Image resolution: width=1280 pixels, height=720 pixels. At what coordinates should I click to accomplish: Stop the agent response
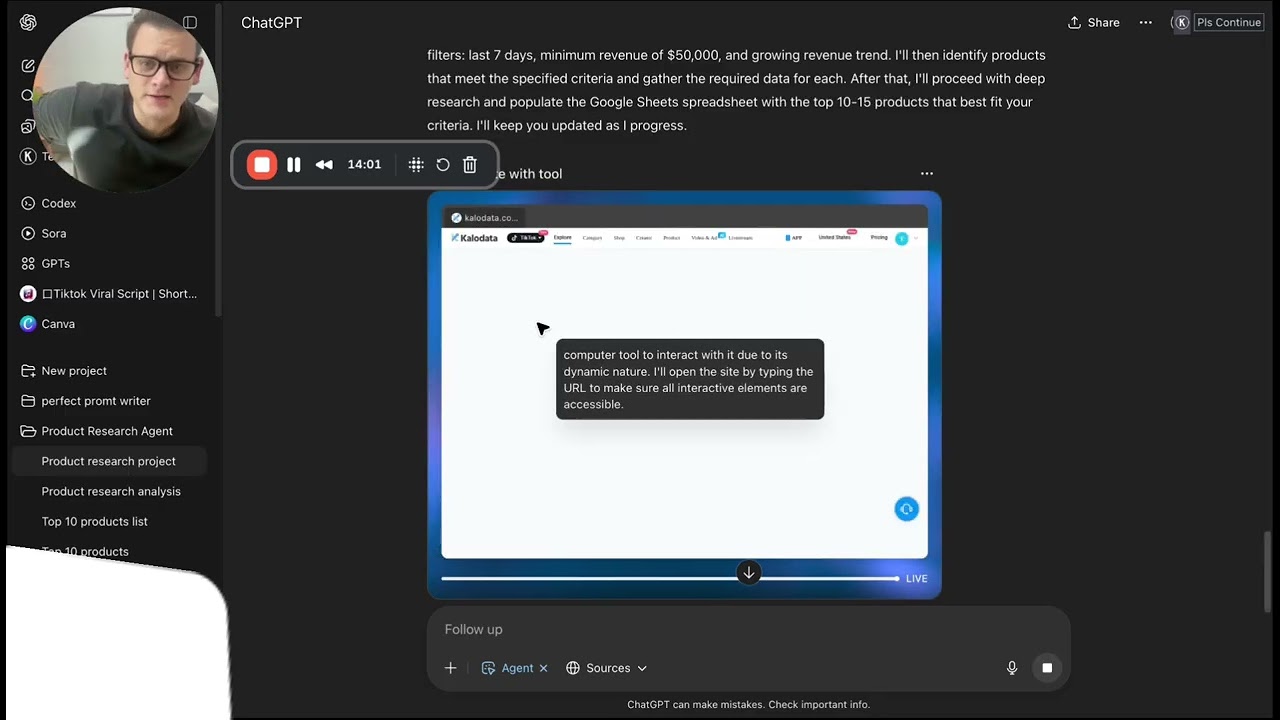click(1047, 668)
